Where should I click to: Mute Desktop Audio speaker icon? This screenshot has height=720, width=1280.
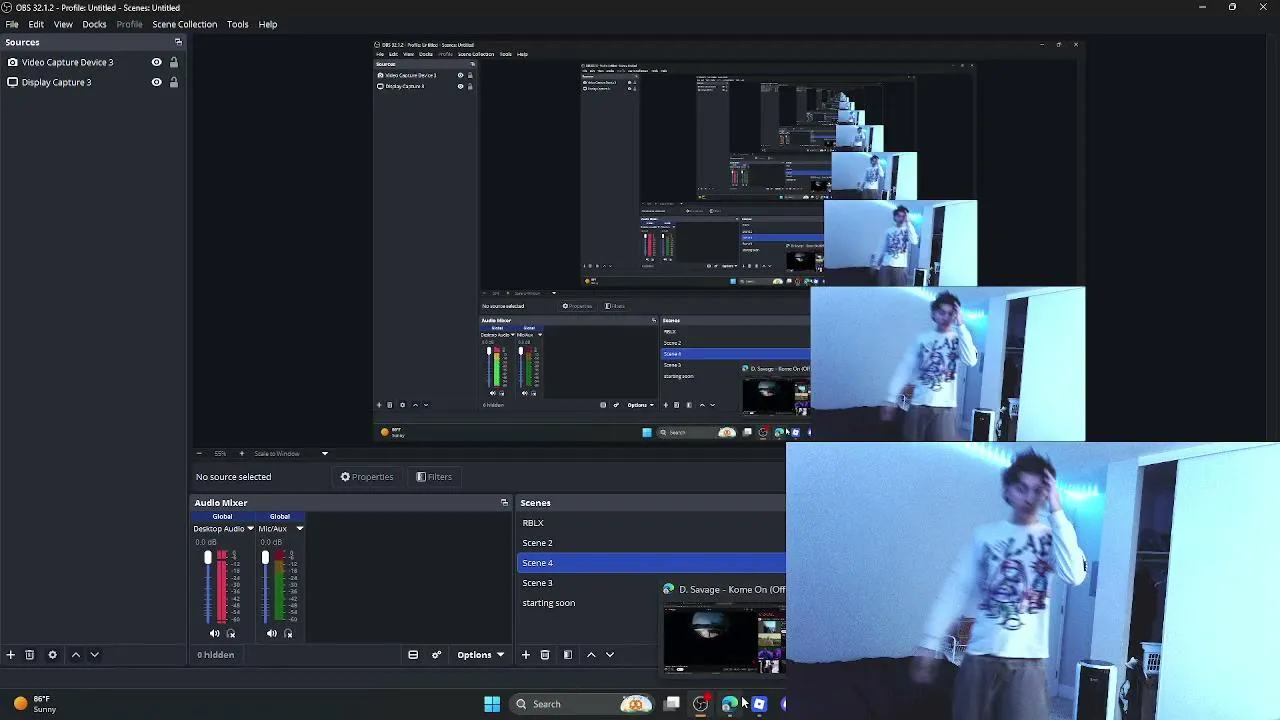click(214, 633)
